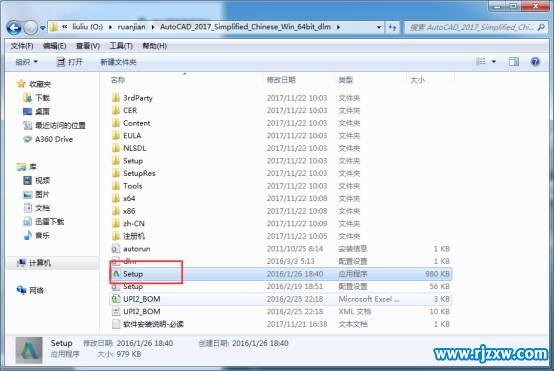
Task: Click the Back navigation arrow
Action: click(x=14, y=28)
